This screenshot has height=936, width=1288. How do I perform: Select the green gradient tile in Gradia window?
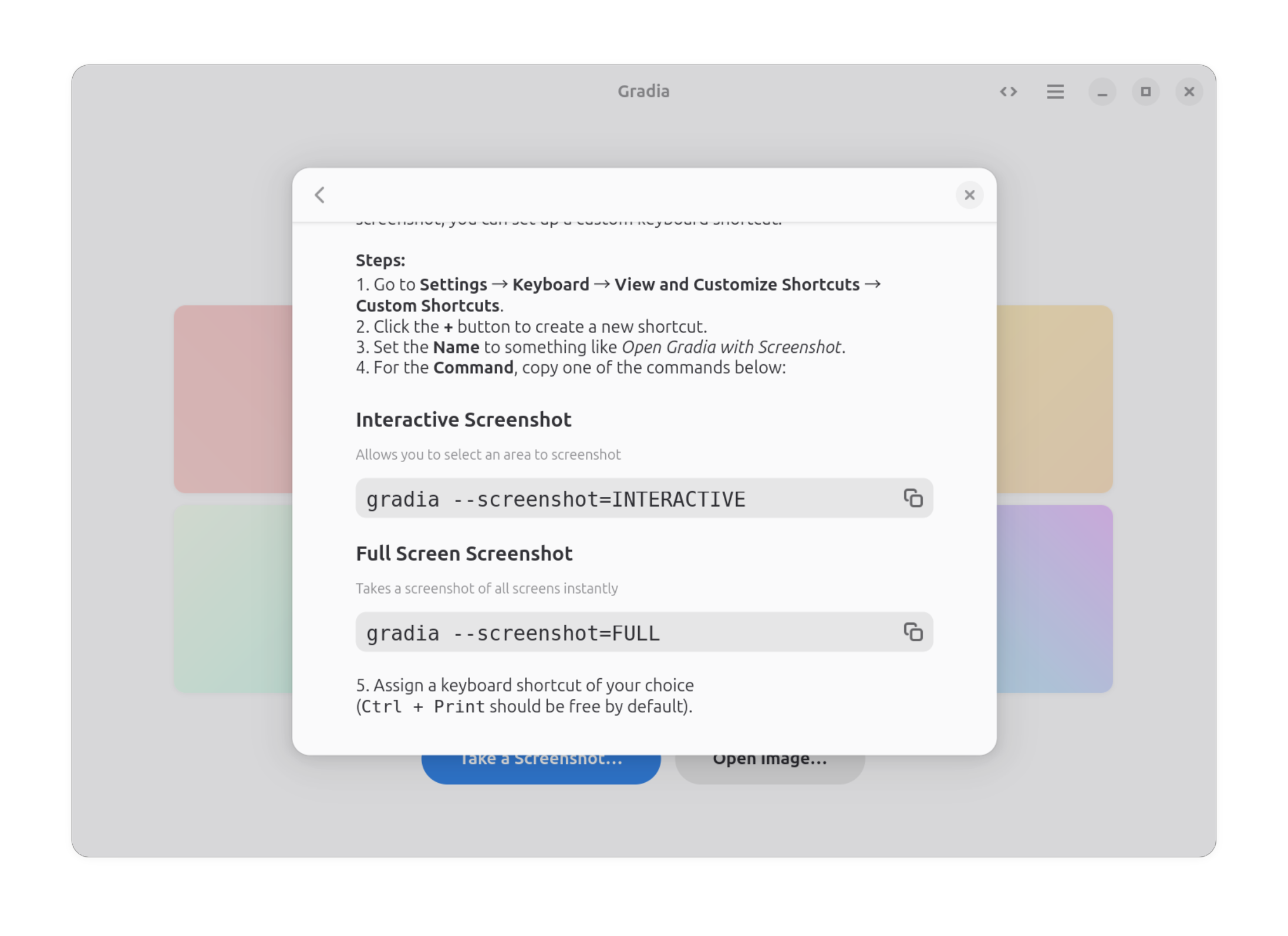point(233,598)
